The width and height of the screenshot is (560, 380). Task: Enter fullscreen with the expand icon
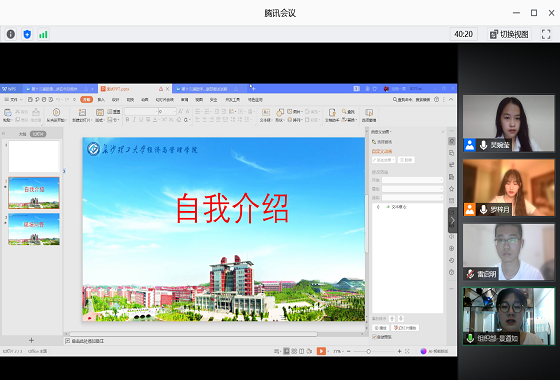click(546, 34)
